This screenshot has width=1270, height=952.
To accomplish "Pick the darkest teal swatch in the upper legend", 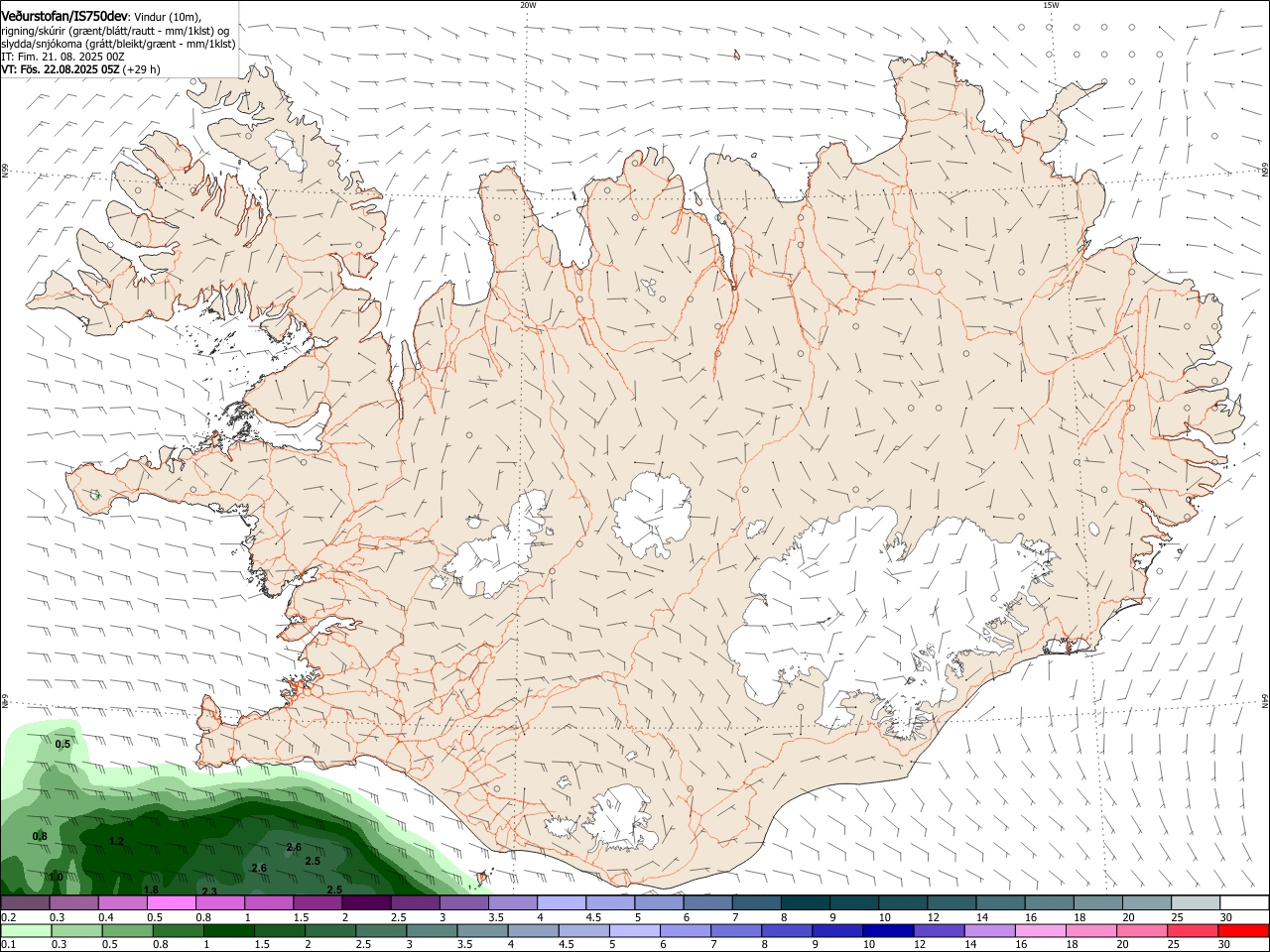I will point(806,903).
